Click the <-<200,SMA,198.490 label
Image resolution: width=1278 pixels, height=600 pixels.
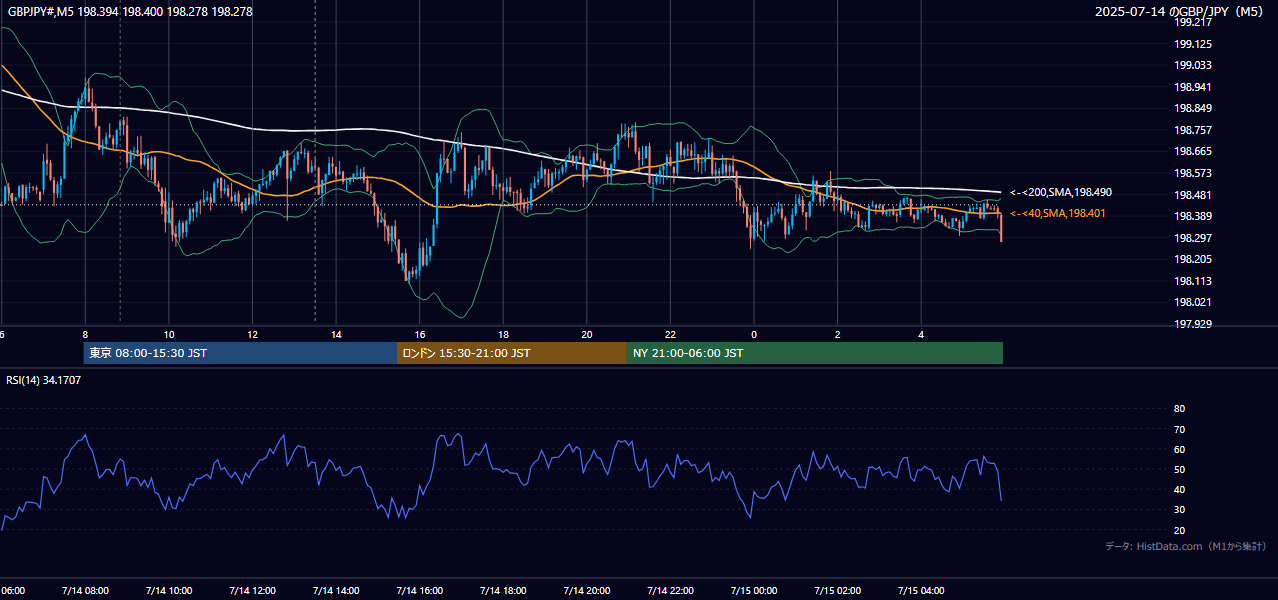(x=1061, y=192)
